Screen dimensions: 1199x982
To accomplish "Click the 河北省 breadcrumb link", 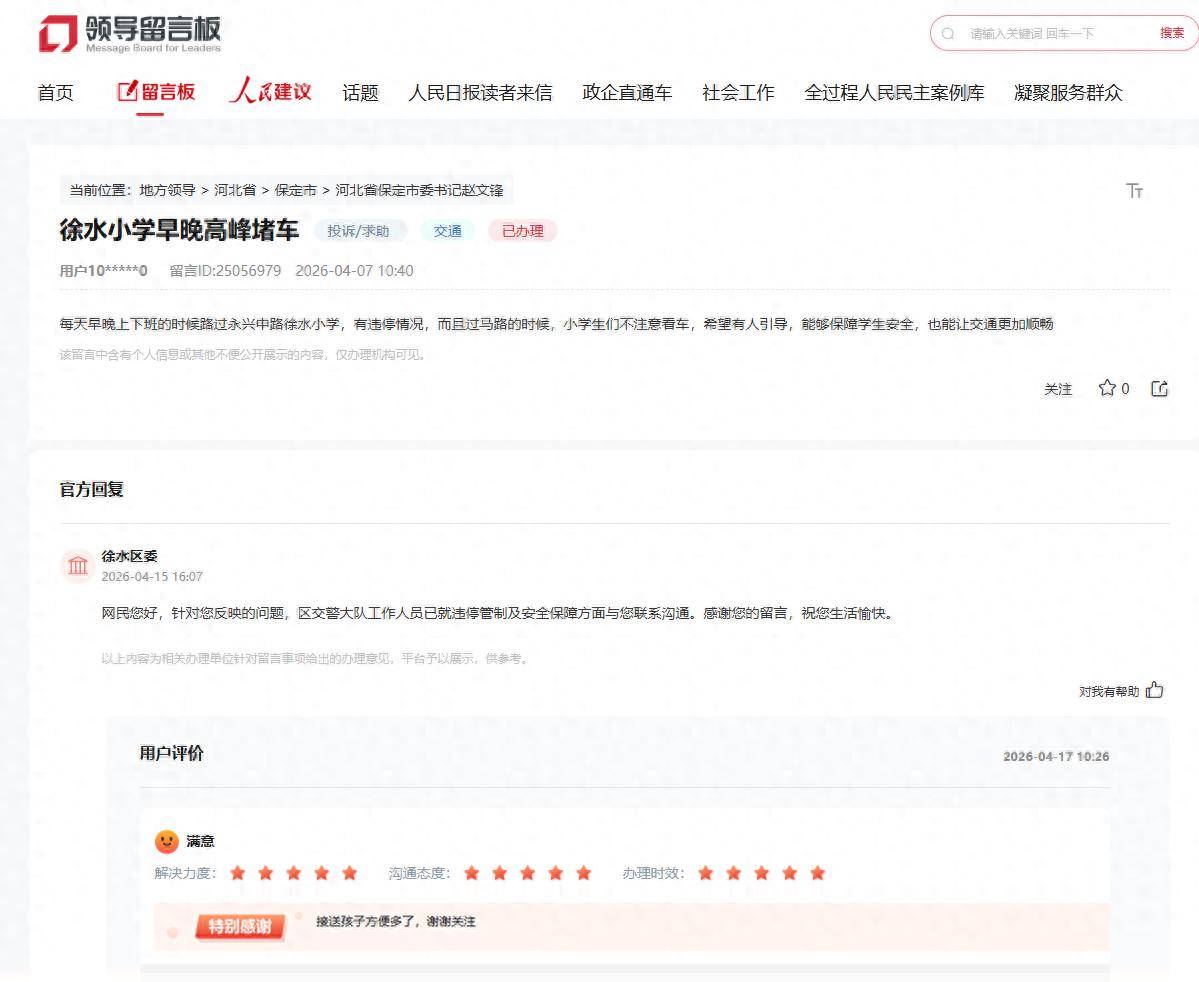I will click(x=235, y=190).
